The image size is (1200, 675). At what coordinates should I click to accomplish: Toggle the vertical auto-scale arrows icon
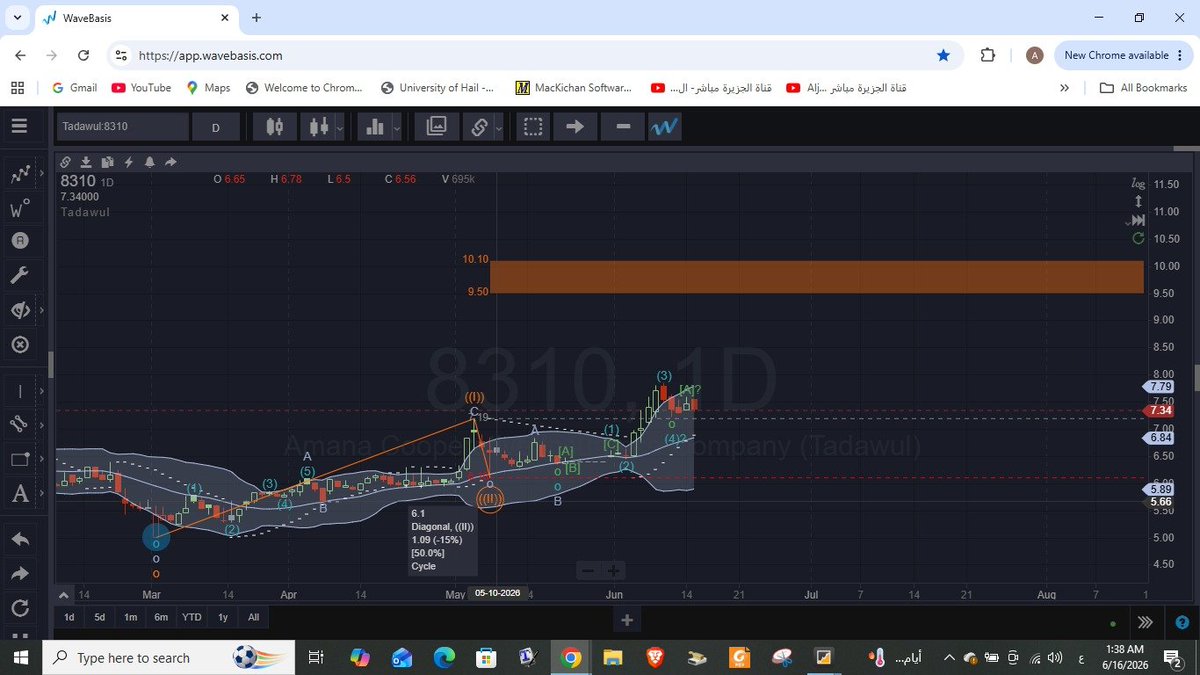pyautogui.click(x=1138, y=202)
